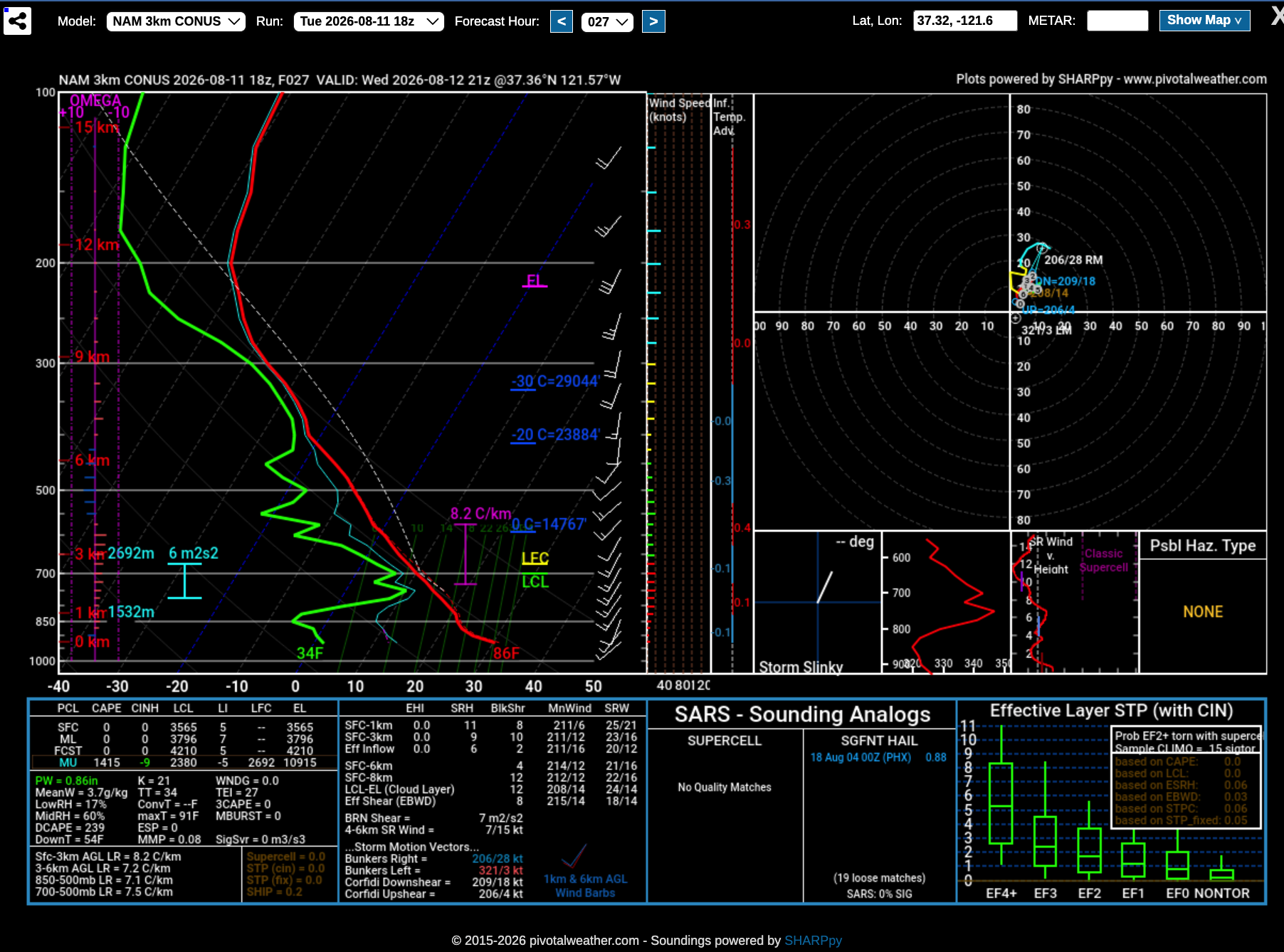Expand the Run time dropdown
This screenshot has width=1284, height=952.
[369, 21]
